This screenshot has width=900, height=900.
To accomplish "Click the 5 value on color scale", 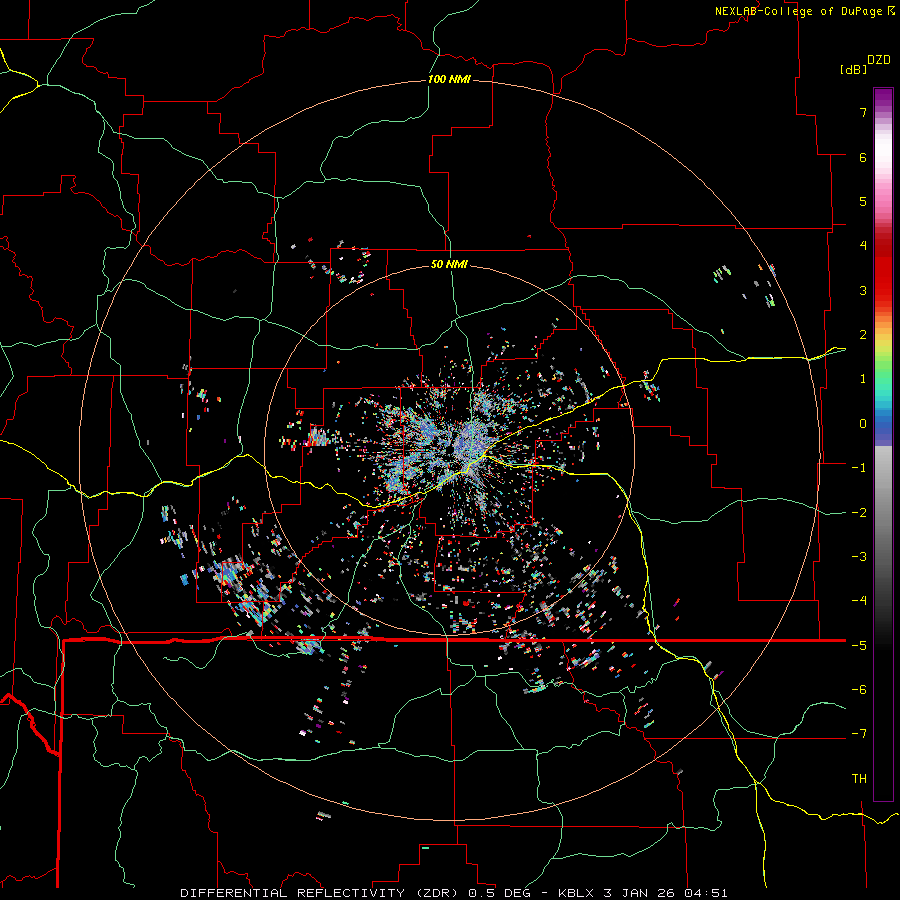I will [x=863, y=201].
